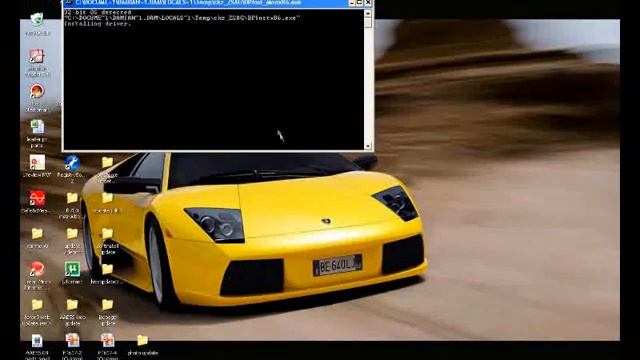Click the "Installing driver." console line
Screen dimensions: 640x360
[98, 24]
